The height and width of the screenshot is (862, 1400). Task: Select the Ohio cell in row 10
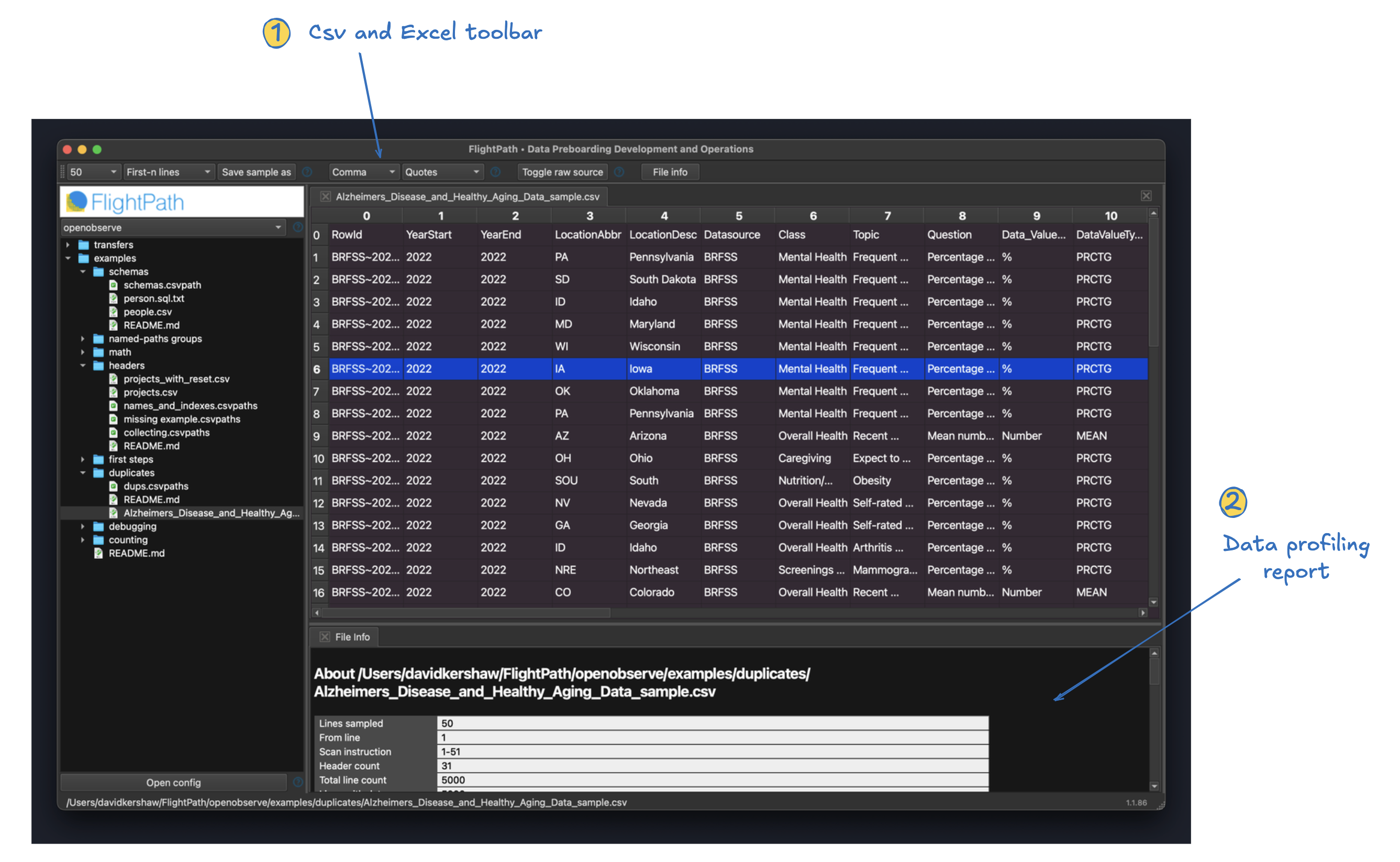pos(641,458)
